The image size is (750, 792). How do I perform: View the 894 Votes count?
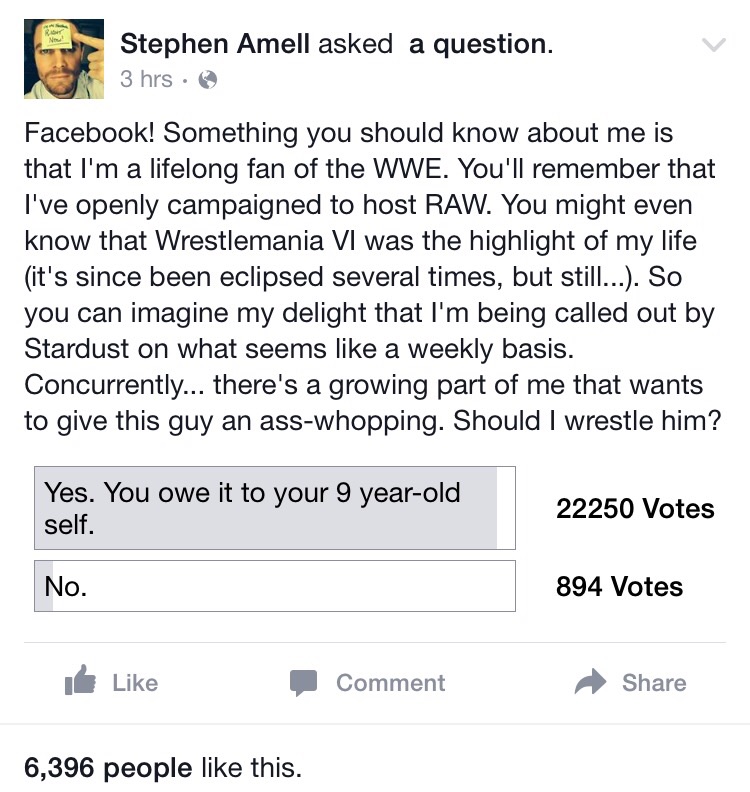(619, 587)
